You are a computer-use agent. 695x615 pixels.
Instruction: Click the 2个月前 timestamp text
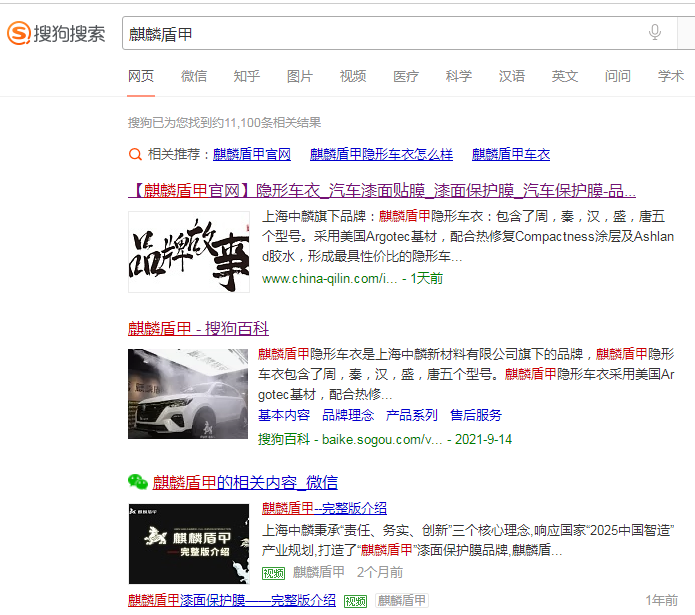tap(380, 572)
